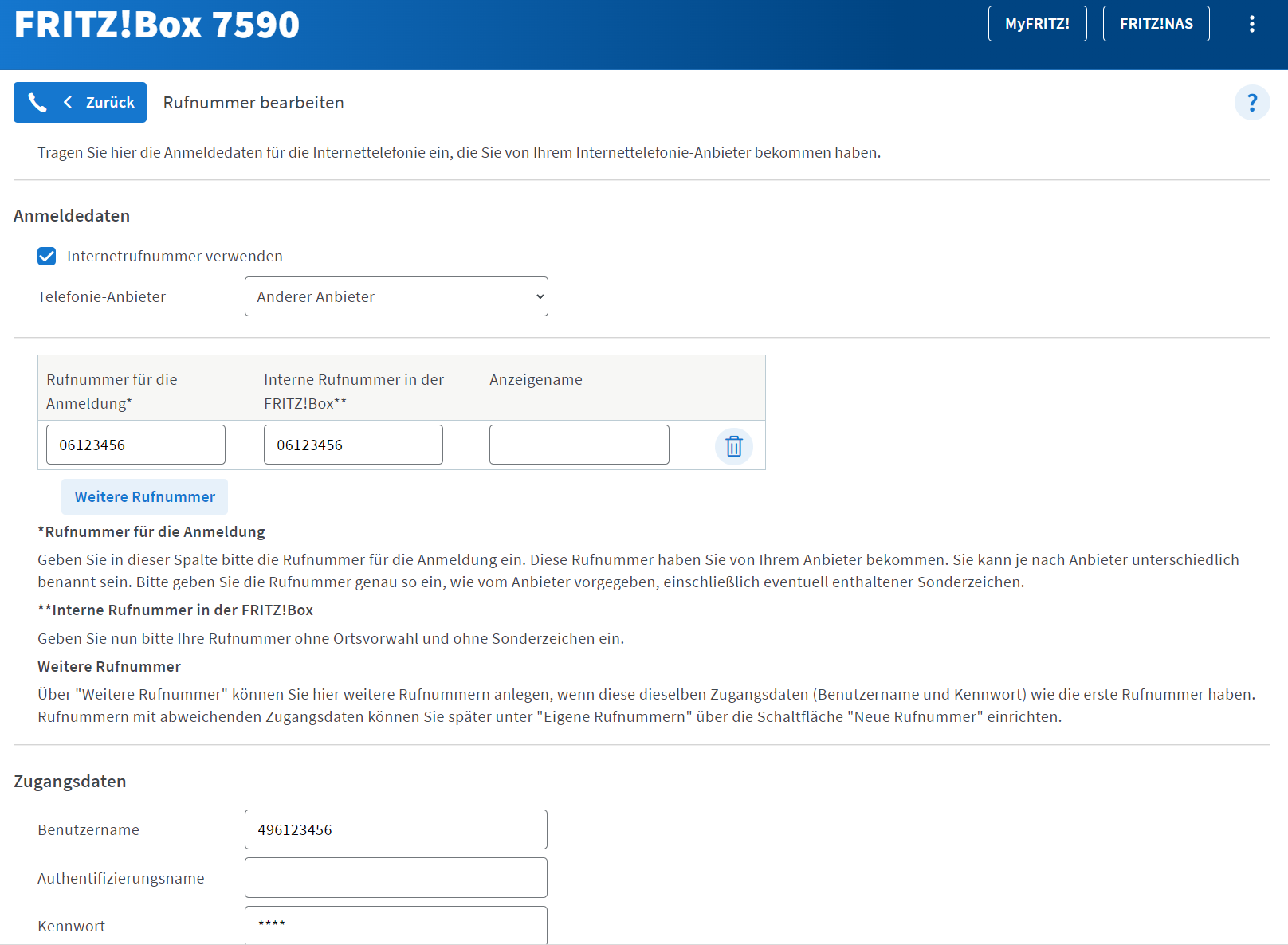Click the Authentifizierungsname field
This screenshot has width=1288, height=945.
396,878
